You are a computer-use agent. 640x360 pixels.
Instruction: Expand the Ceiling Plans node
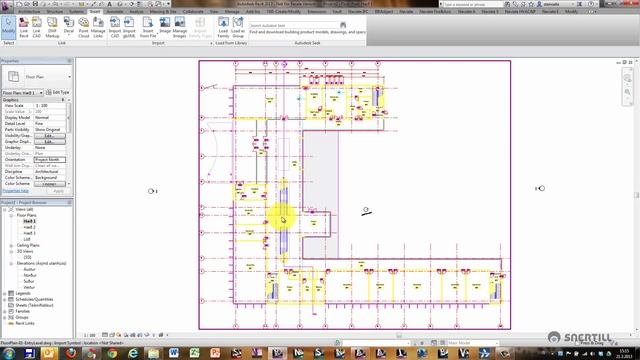coord(11,245)
